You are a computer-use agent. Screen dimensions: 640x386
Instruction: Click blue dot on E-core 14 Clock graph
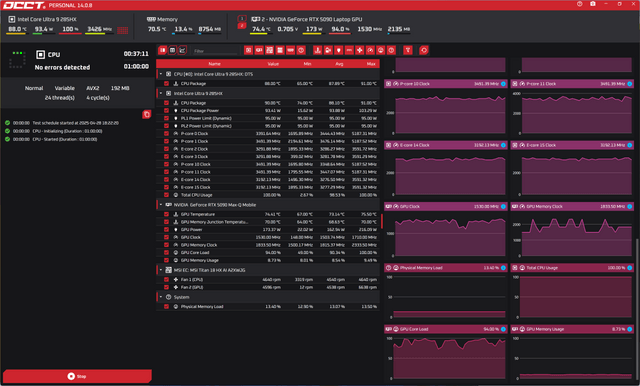(x=503, y=145)
